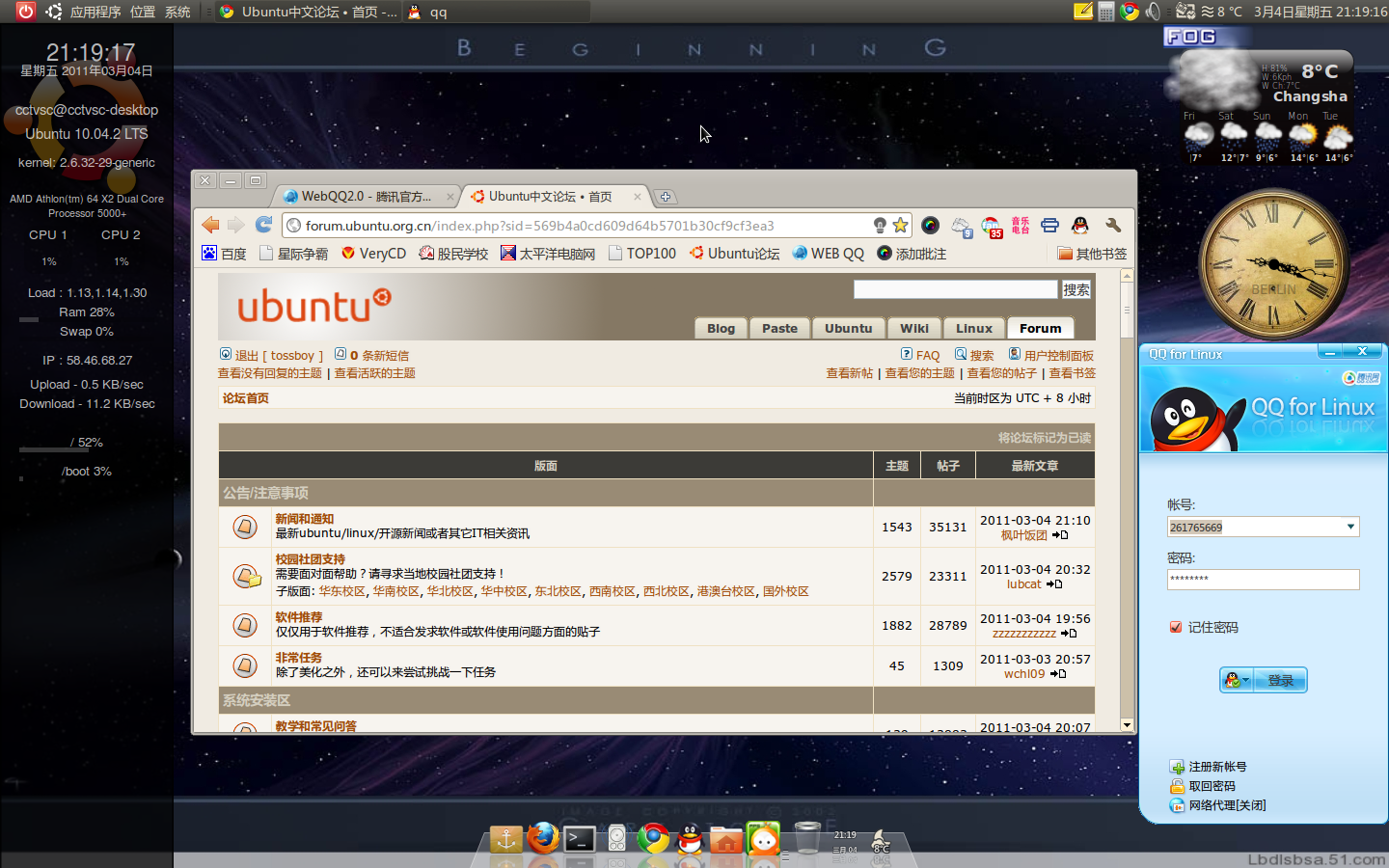Launch Firefox from the dock

click(542, 838)
